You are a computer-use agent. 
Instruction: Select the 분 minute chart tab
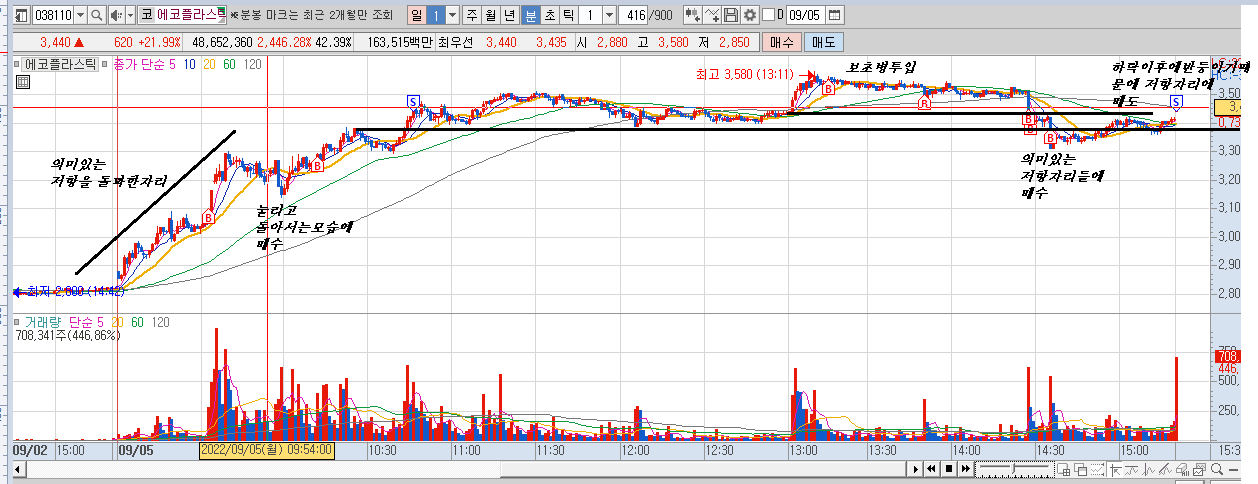pyautogui.click(x=531, y=15)
